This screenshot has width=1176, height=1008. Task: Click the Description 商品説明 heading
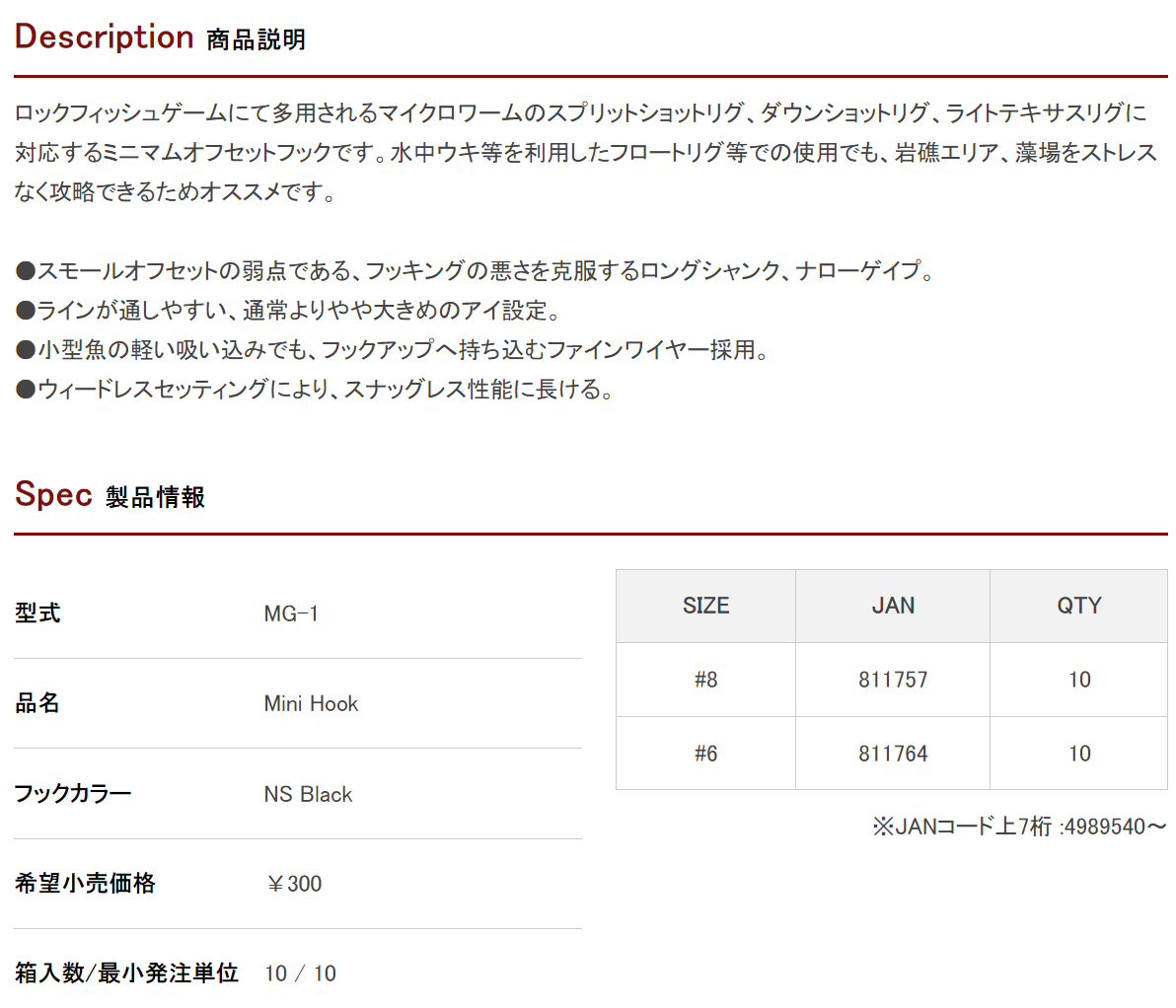point(160,36)
